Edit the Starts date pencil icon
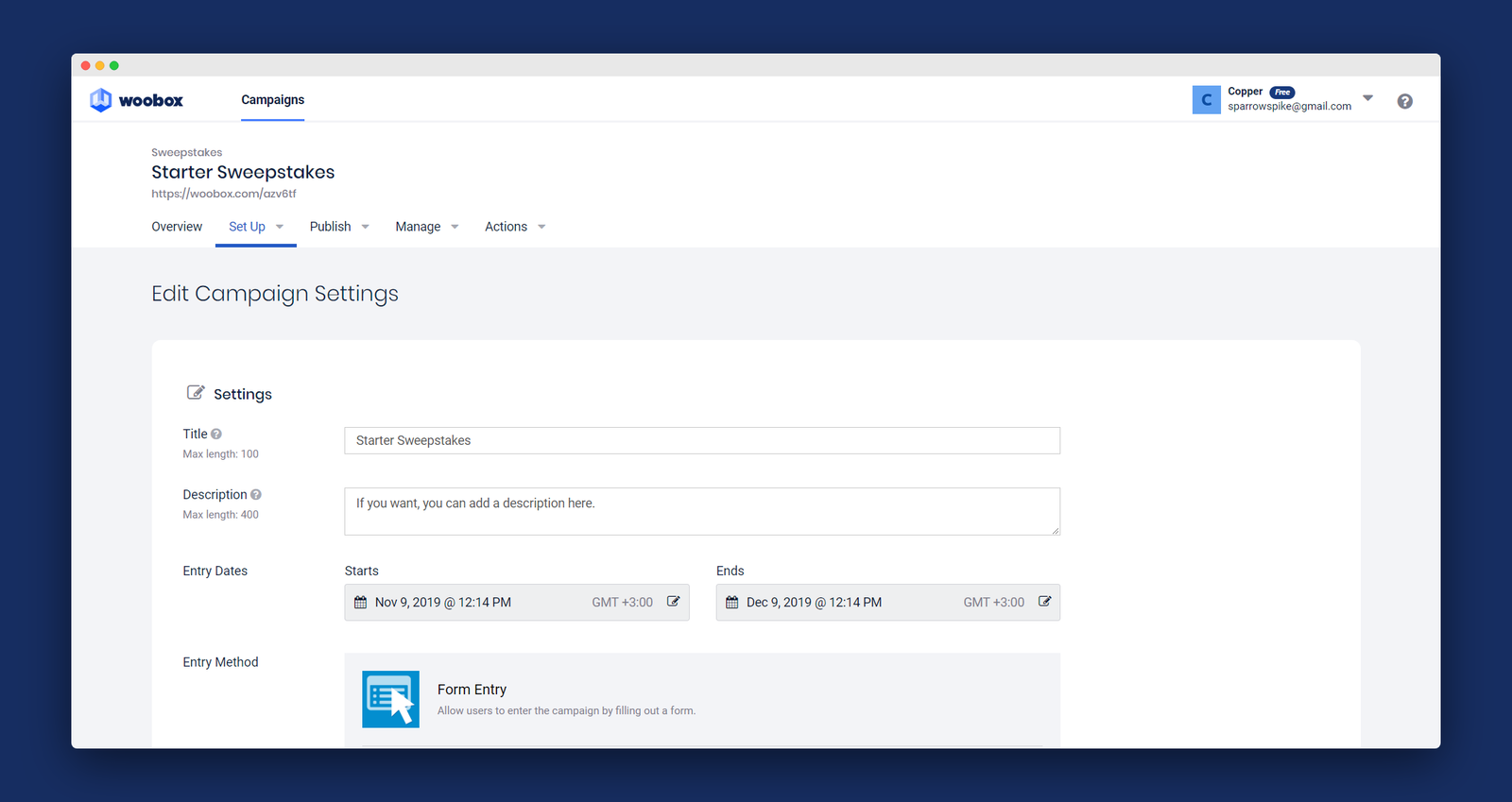The width and height of the screenshot is (1512, 802). [674, 602]
